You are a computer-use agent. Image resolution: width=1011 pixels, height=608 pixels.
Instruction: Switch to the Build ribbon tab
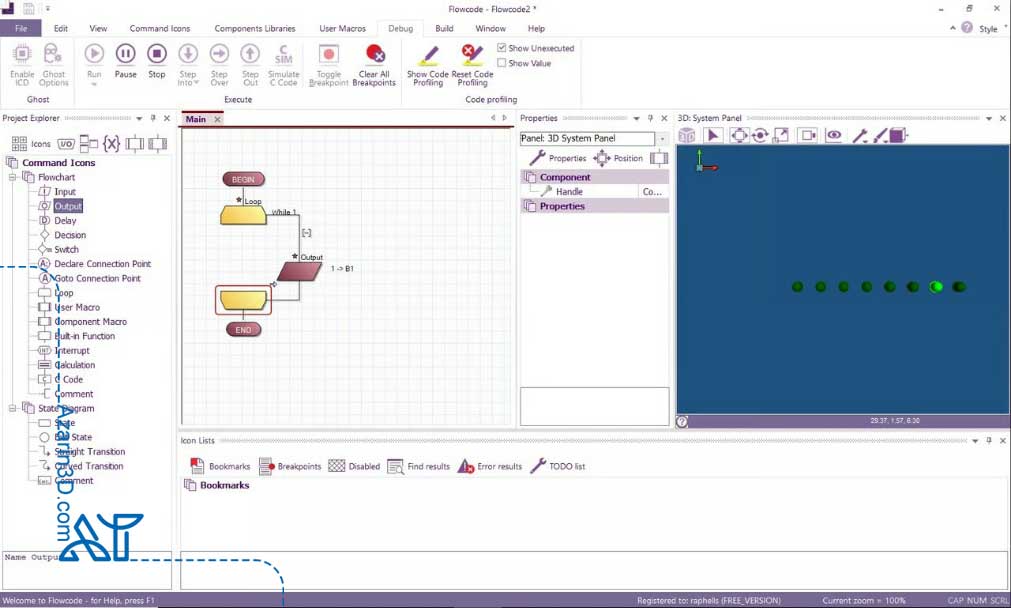[x=444, y=29]
